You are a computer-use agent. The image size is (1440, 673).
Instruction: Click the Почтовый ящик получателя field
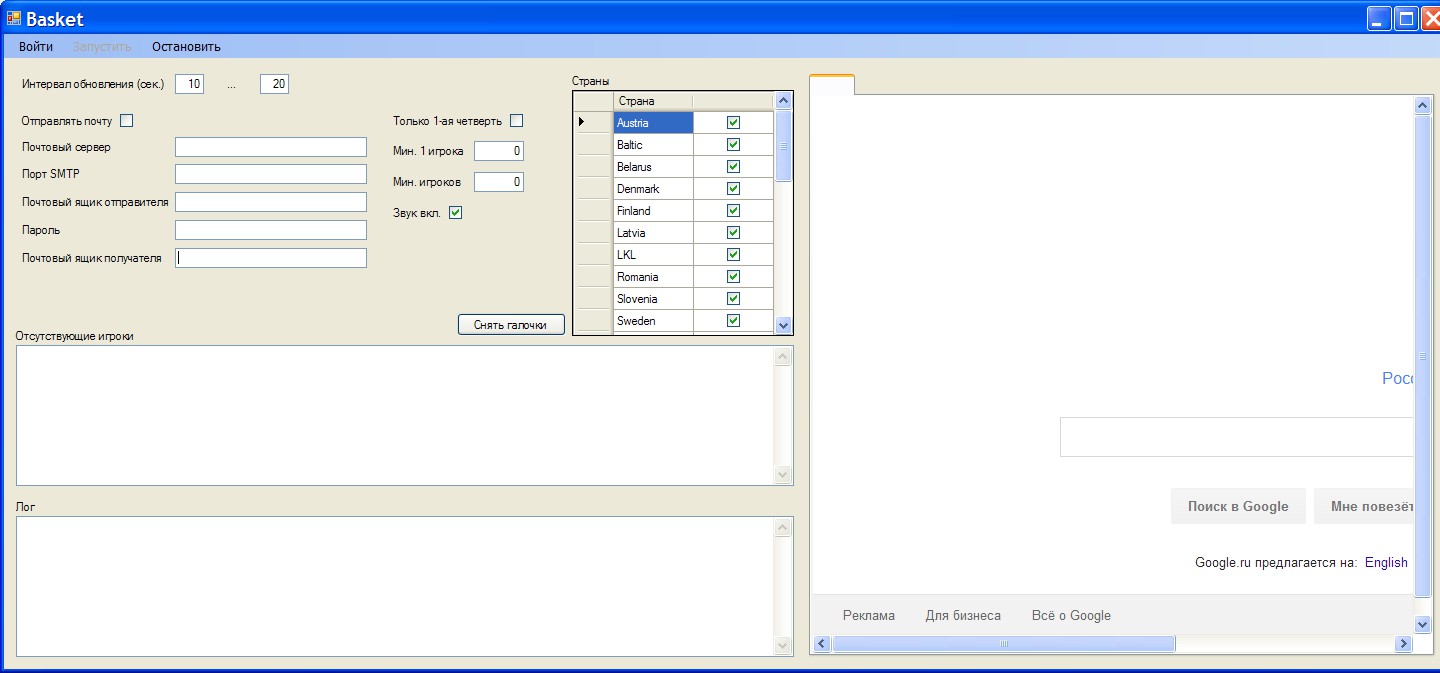pyautogui.click(x=271, y=258)
